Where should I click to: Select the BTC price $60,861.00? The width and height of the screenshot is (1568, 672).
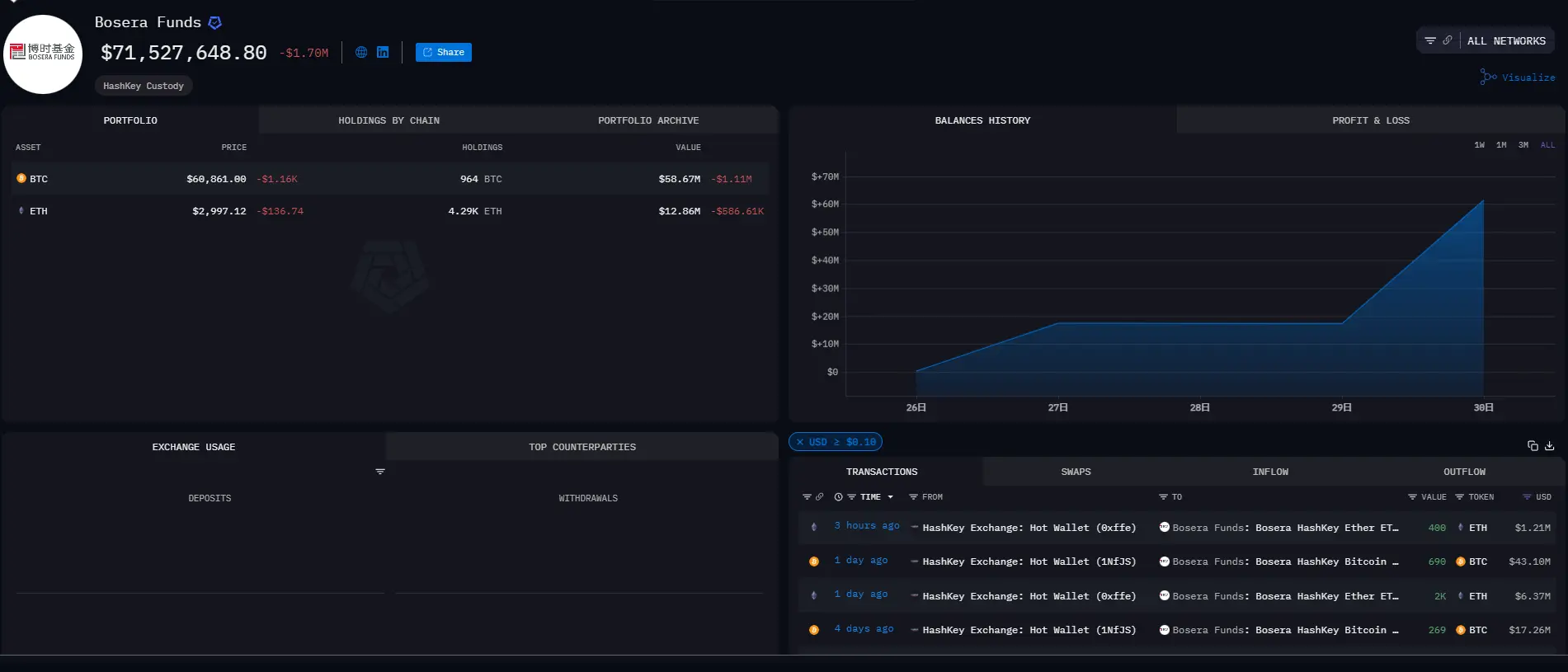pos(216,179)
